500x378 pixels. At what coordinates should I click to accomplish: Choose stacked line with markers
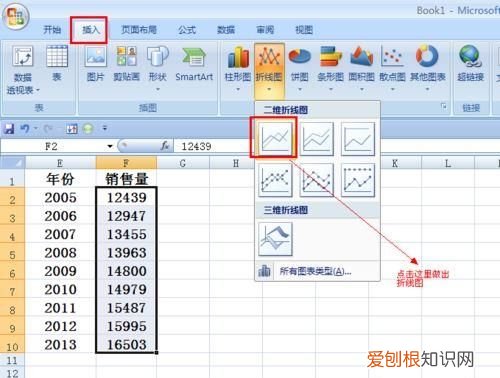[x=316, y=180]
